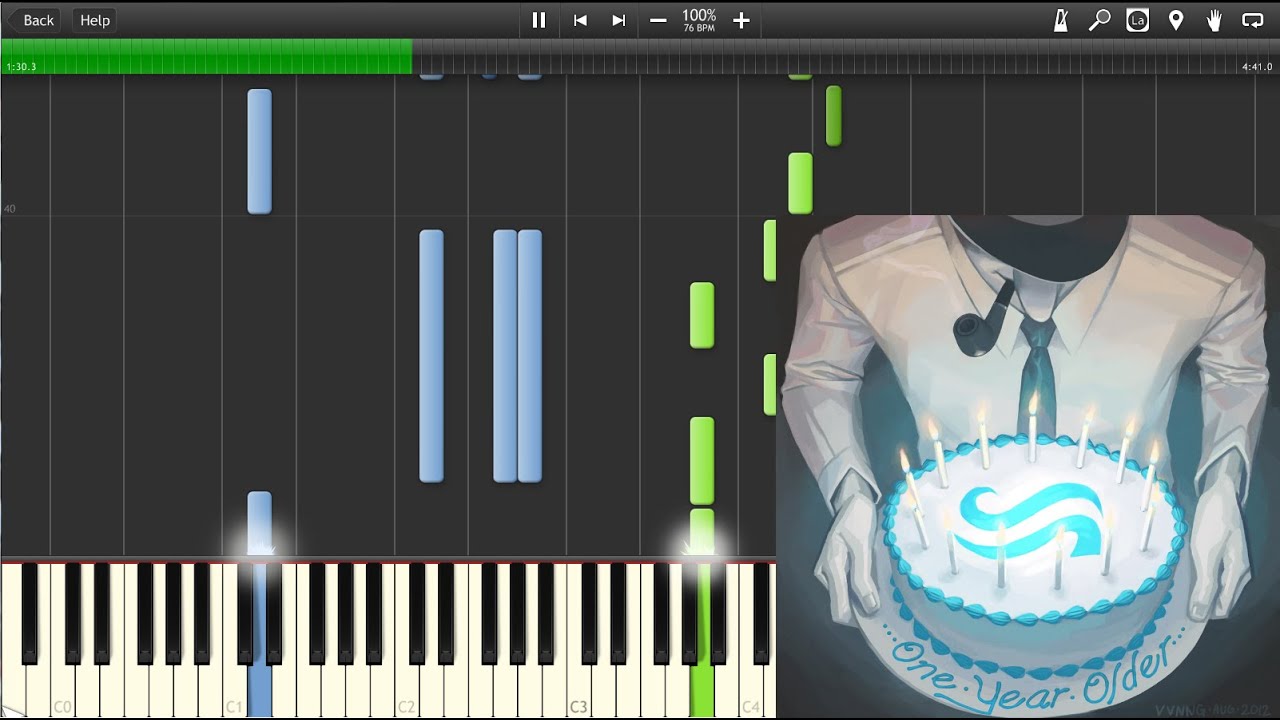
Task: Click the elapsed time 1:30.3 label
Action: point(21,67)
